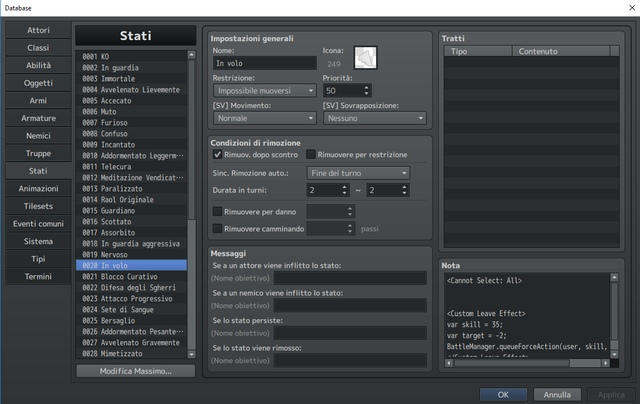Click the states list scroll down arrow
Screen dimensions: 640x404
click(191, 354)
